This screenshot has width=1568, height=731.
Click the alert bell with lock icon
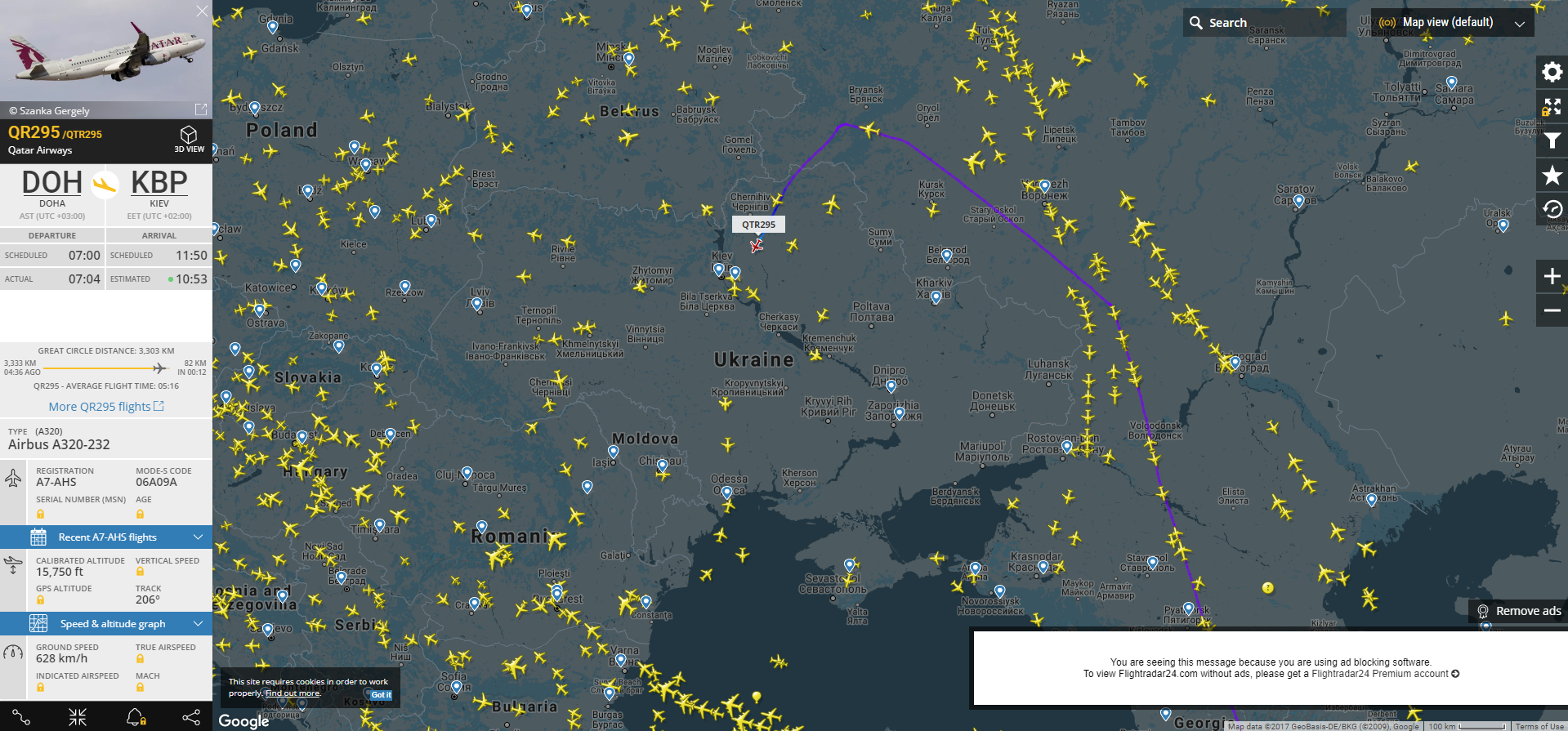pos(136,717)
